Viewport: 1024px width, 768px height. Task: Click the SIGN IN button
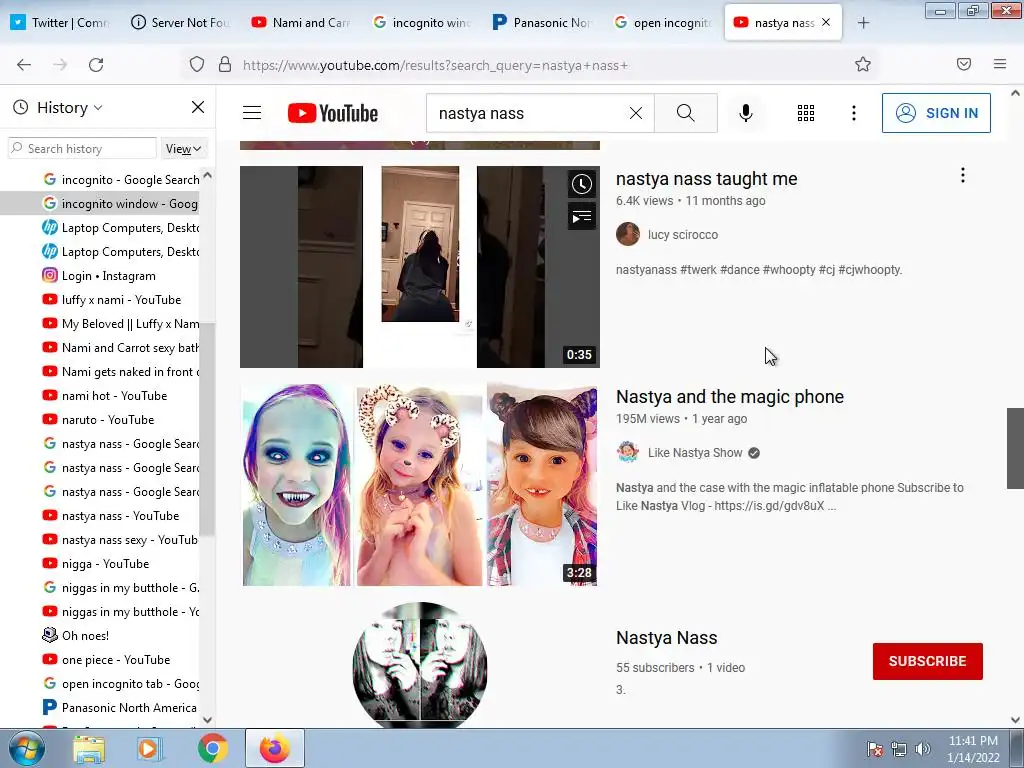[936, 113]
